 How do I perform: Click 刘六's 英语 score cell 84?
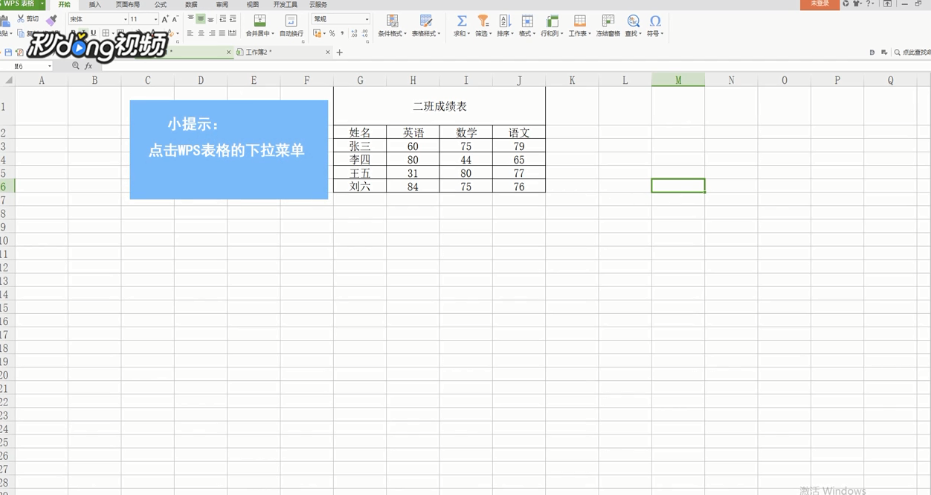pos(413,186)
